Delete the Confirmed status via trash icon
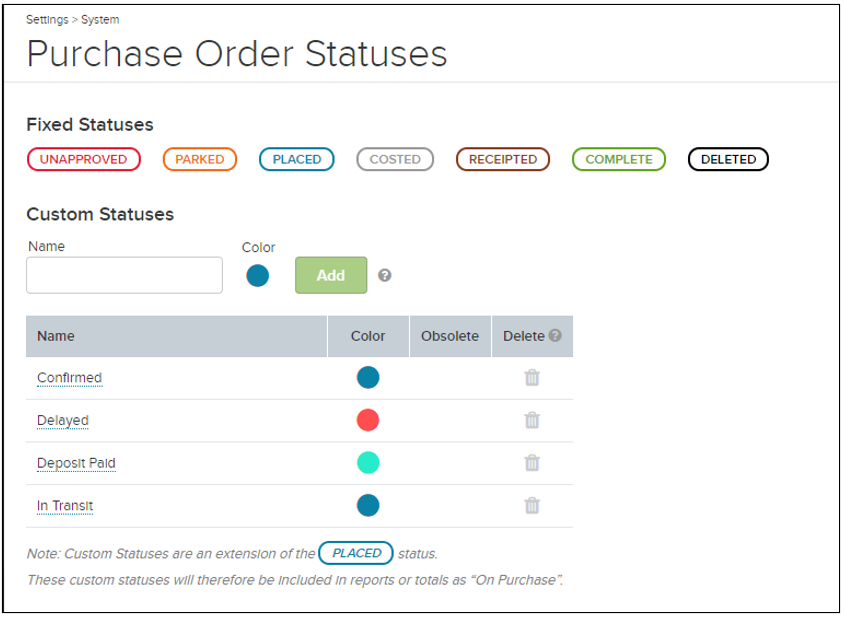Image resolution: width=845 pixels, height=618 pixels. point(532,378)
